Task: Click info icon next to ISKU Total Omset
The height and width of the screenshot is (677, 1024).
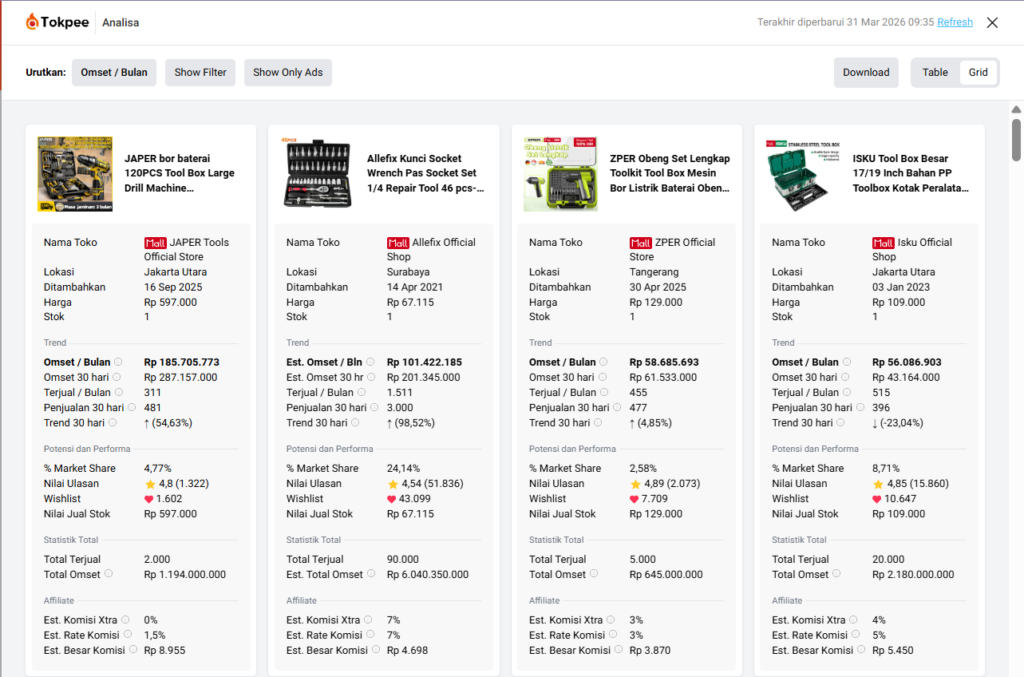Action: point(837,574)
